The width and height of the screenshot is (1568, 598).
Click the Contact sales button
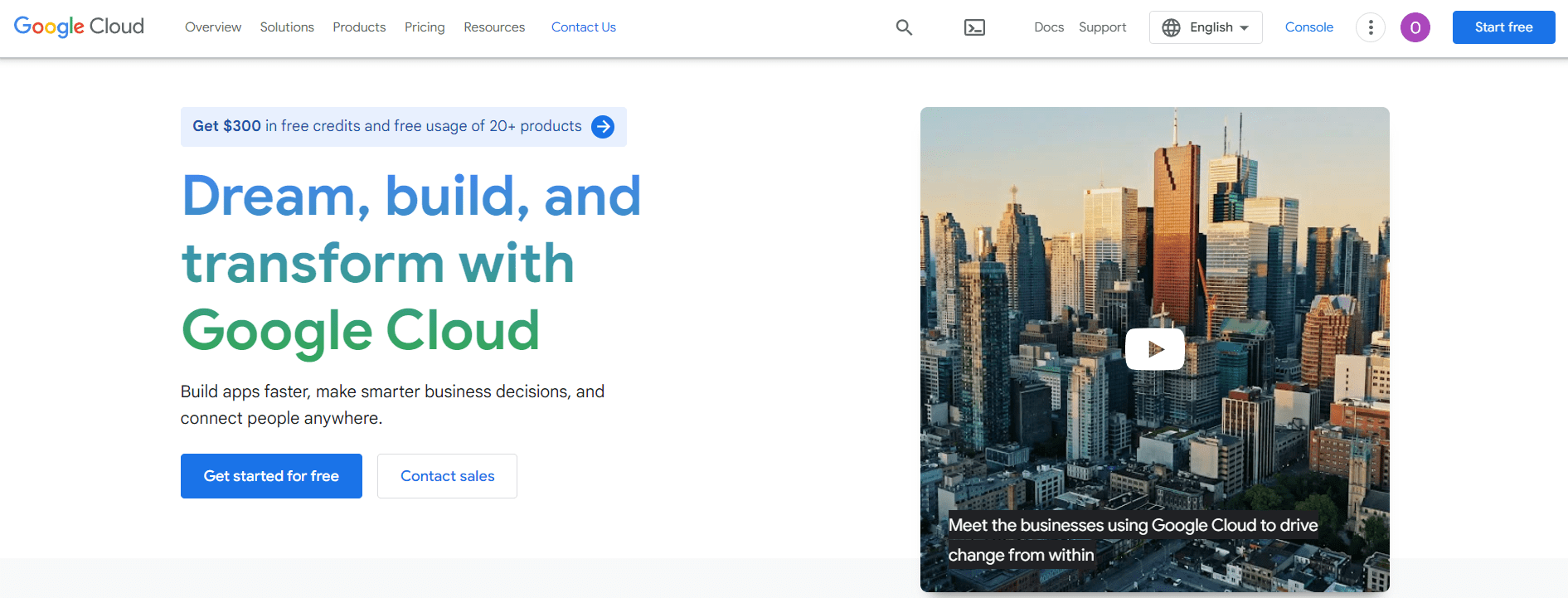point(447,476)
